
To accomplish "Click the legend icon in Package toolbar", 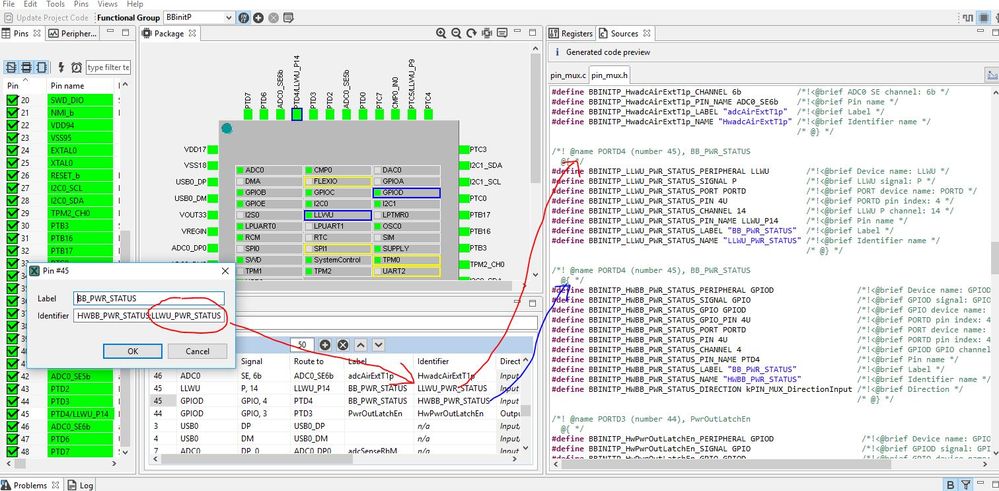I will point(502,33).
